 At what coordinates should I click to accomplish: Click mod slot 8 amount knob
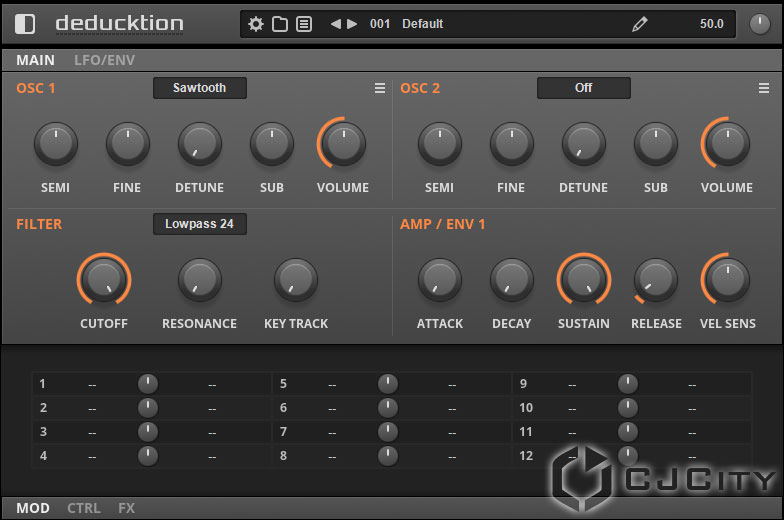coord(388,456)
